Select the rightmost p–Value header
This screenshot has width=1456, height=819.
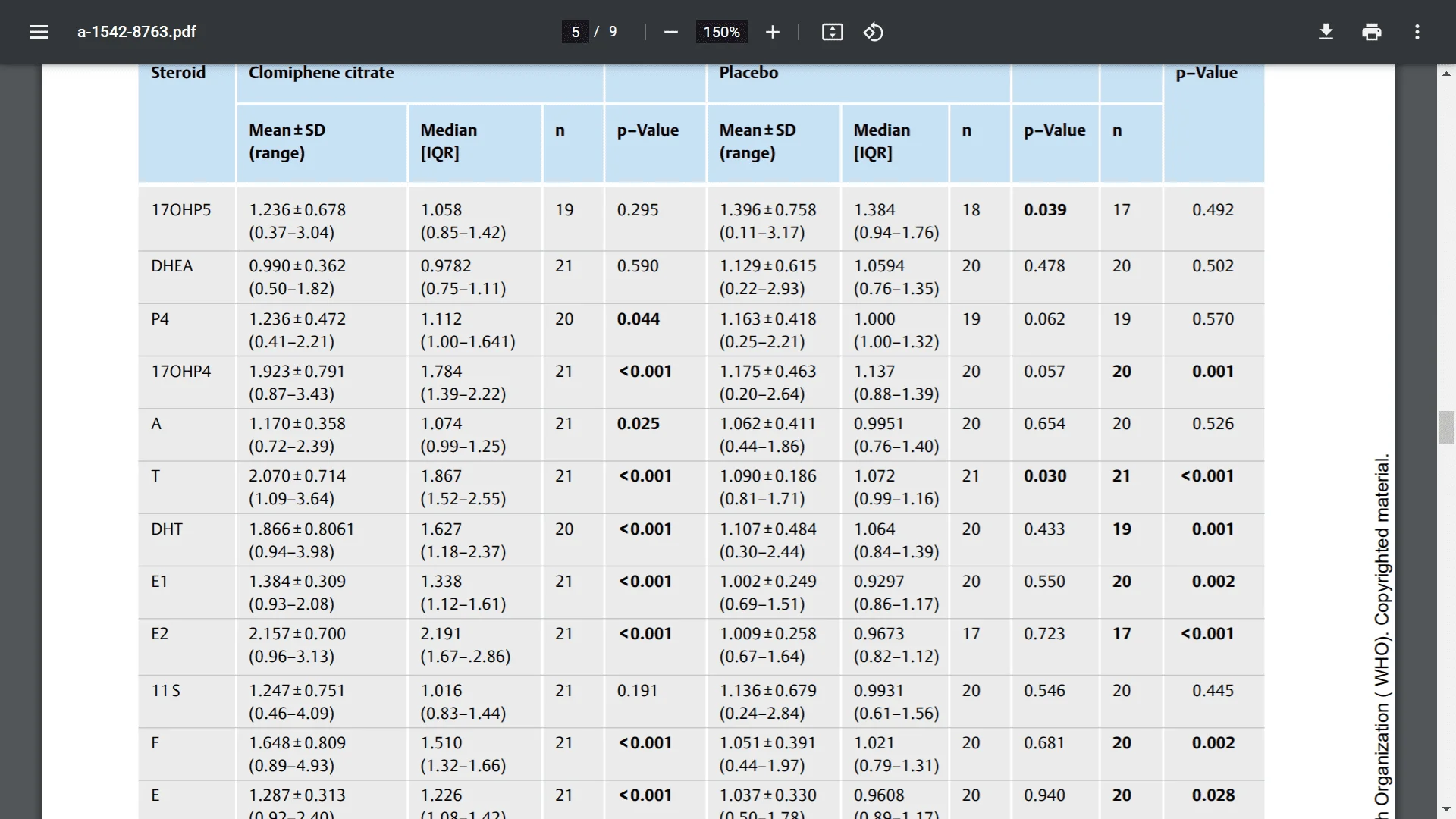click(x=1207, y=73)
